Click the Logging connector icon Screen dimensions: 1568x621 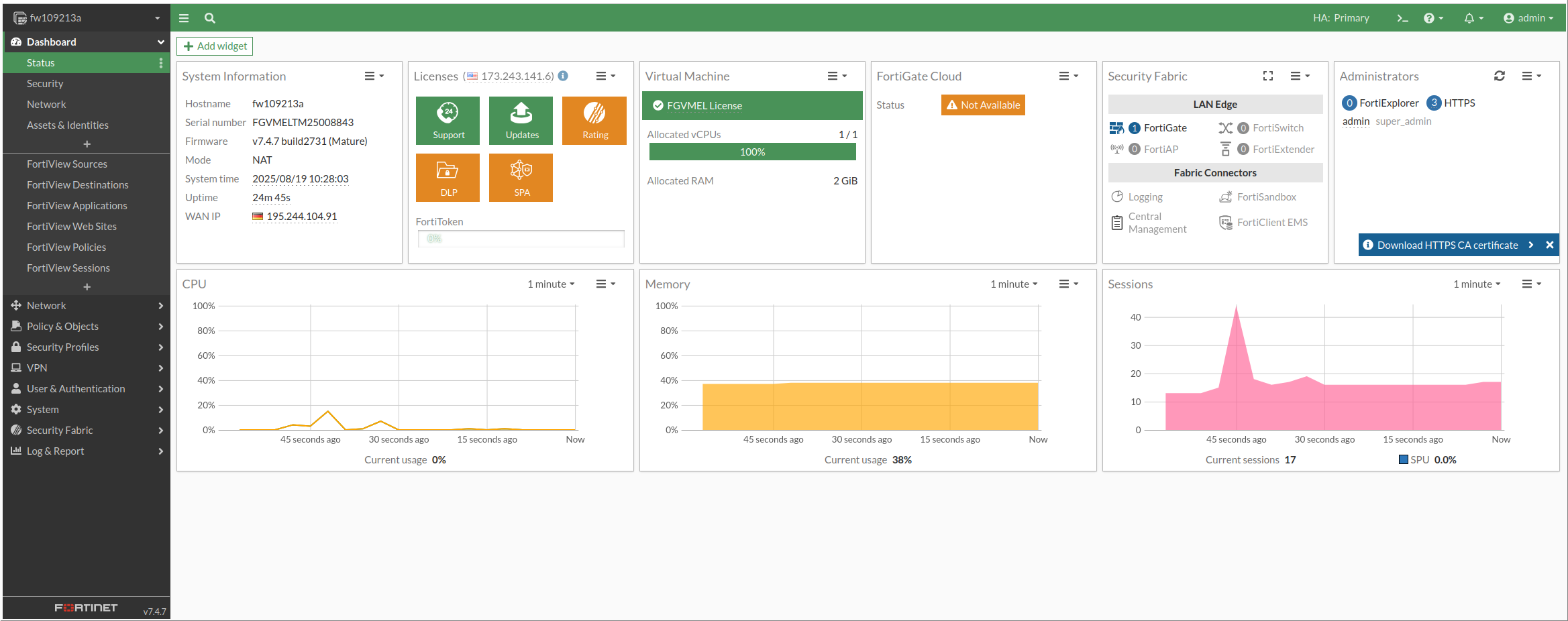(x=1117, y=196)
